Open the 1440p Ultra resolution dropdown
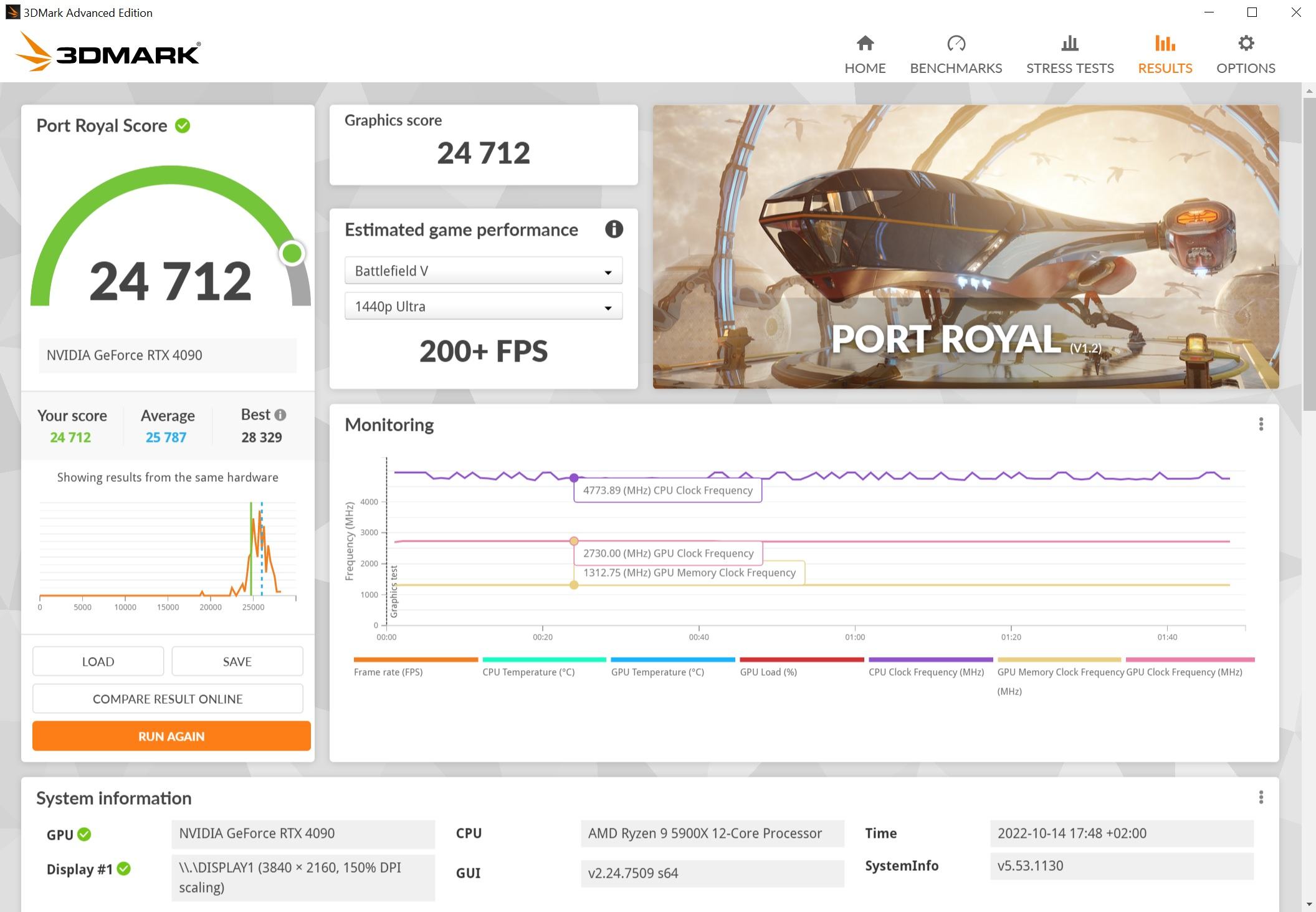The image size is (1316, 912). point(484,306)
